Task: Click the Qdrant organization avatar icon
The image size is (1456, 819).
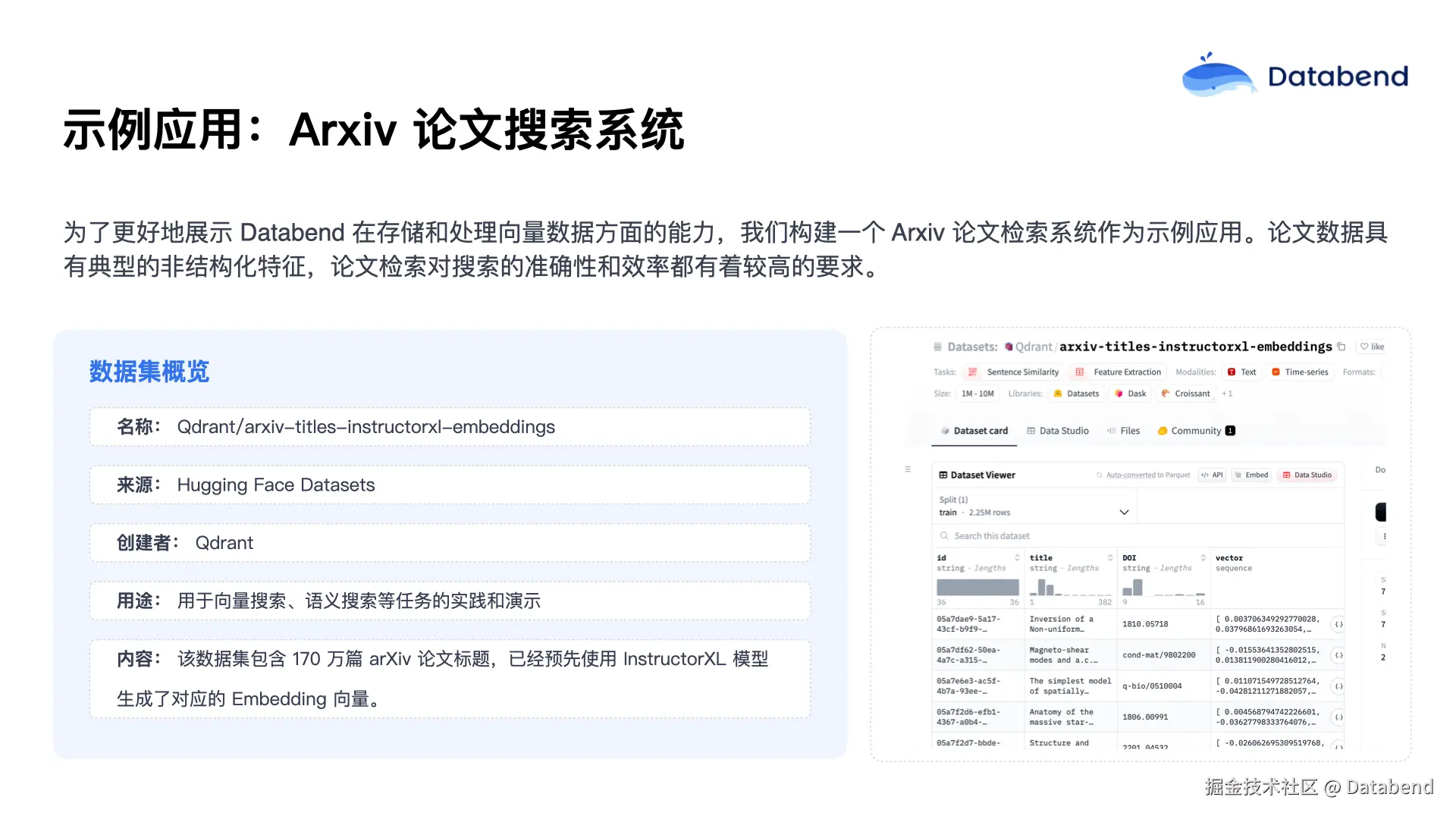Action: (1009, 347)
